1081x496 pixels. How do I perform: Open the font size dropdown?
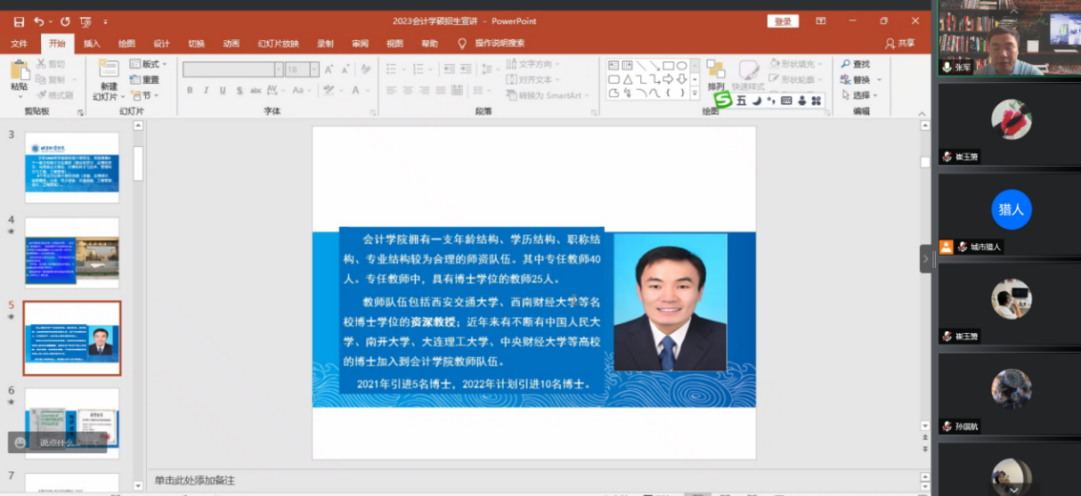[x=314, y=69]
